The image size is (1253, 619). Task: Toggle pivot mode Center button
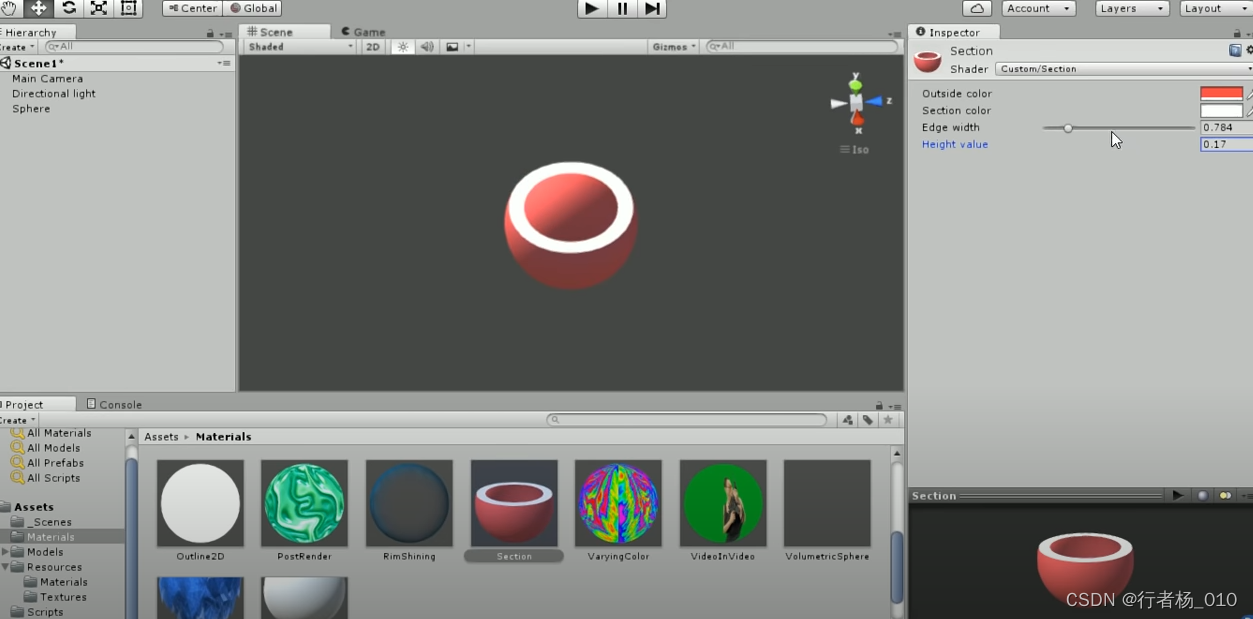pyautogui.click(x=193, y=8)
